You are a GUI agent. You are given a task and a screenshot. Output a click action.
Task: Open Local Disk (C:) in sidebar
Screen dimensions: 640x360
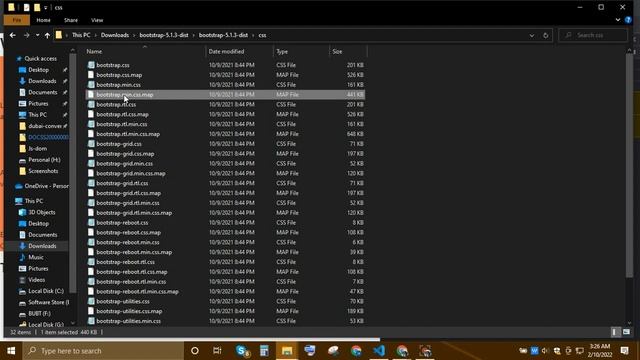[46, 291]
